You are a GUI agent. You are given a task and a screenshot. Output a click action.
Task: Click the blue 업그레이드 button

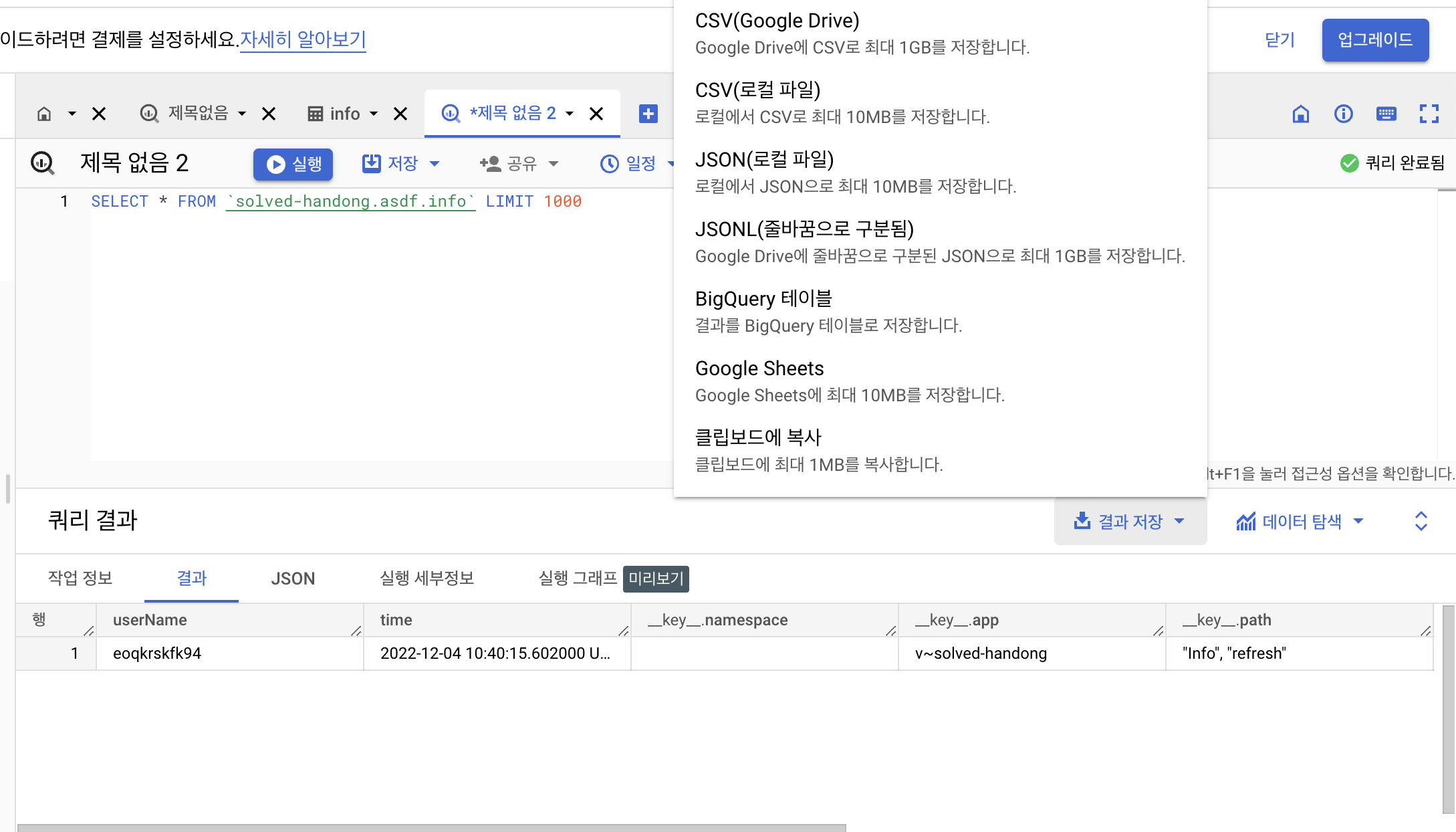(1374, 40)
